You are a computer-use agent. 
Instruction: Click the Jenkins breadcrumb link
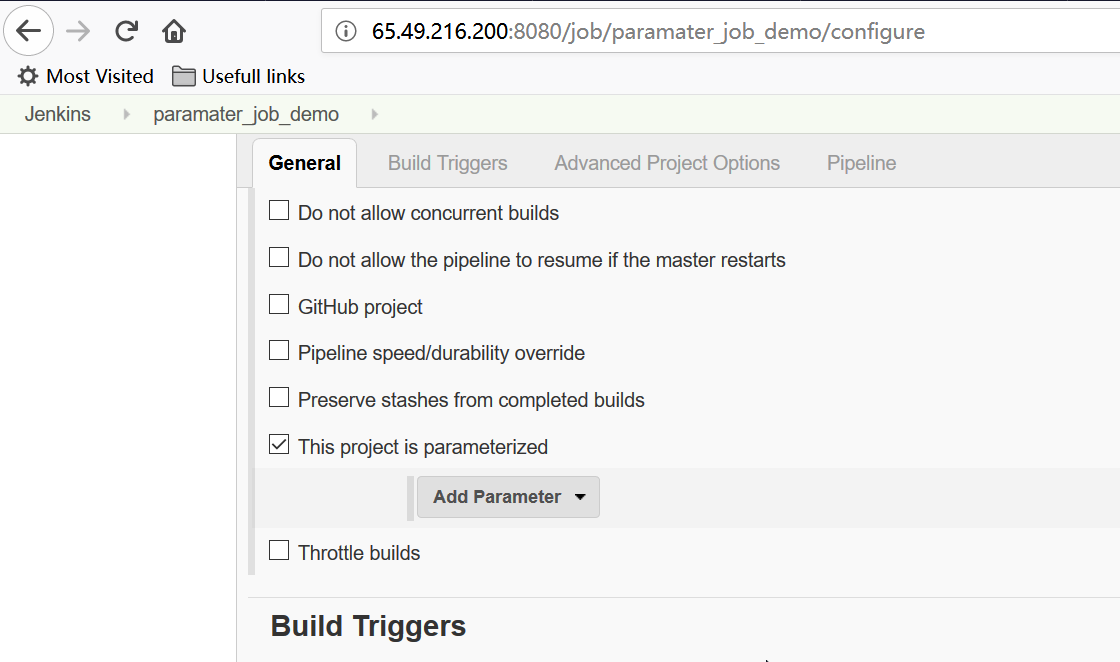coord(57,114)
